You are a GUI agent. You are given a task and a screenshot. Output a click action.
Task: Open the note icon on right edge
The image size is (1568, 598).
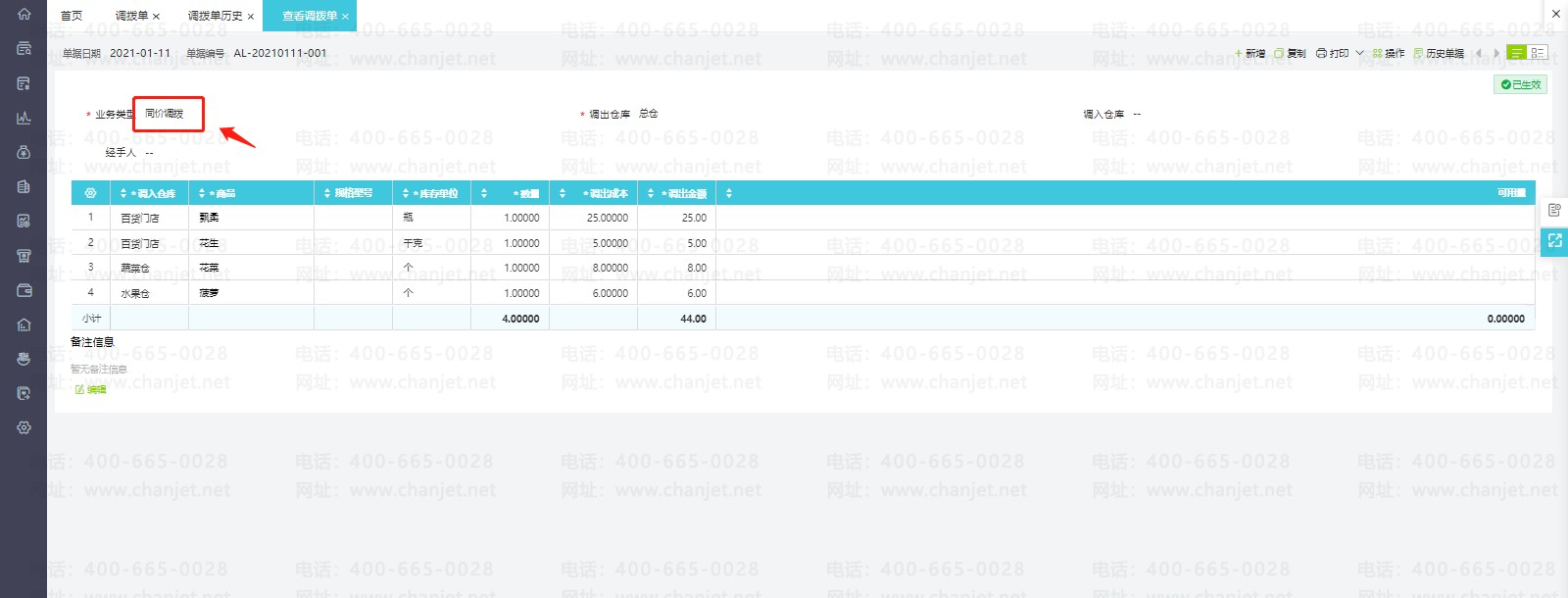[1554, 210]
